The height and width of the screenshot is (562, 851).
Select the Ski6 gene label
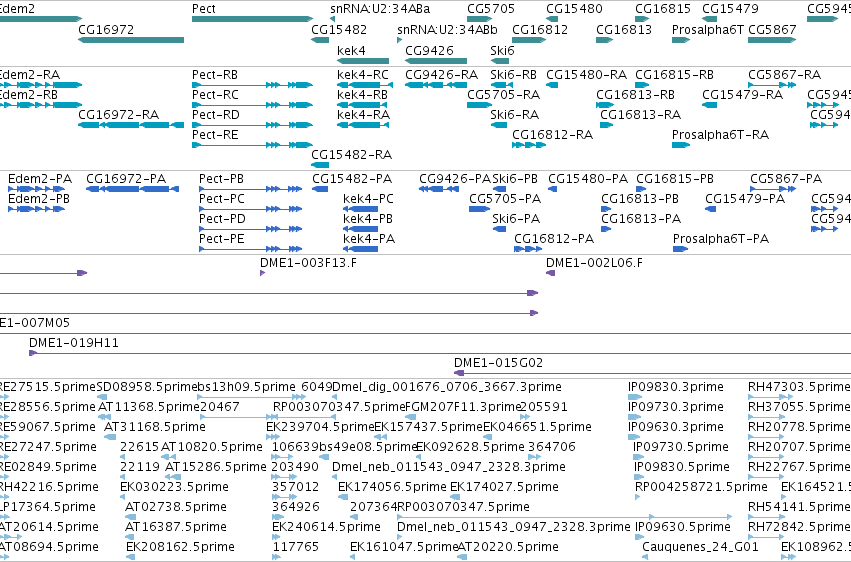click(502, 50)
